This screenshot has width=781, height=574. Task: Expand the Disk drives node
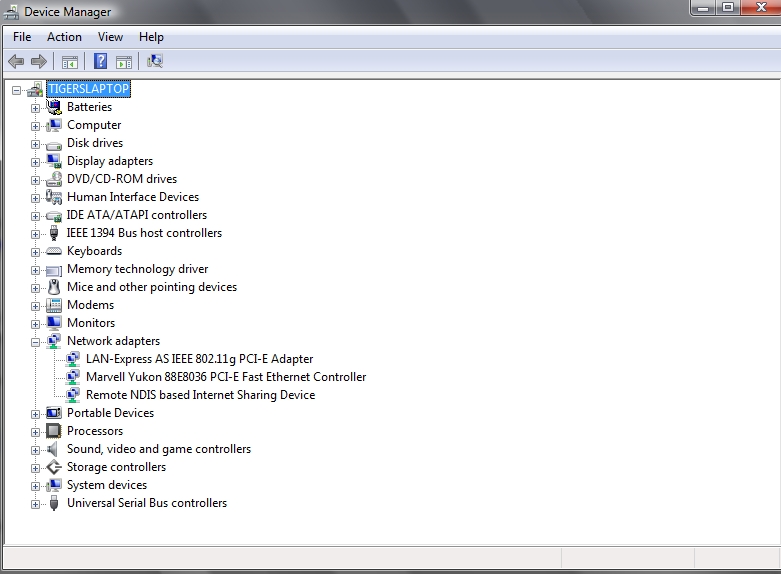pos(35,144)
